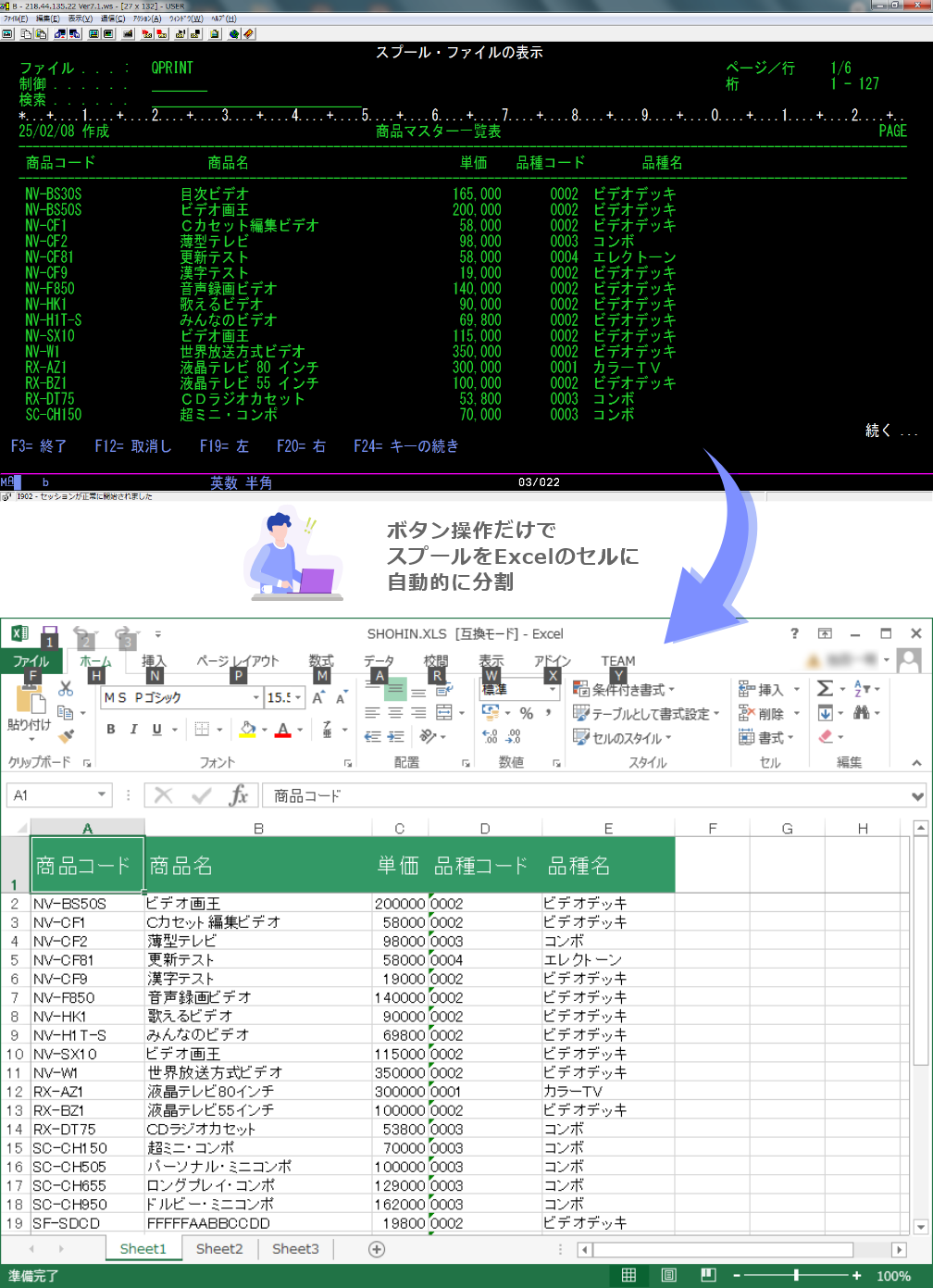Image resolution: width=933 pixels, height=1288 pixels.
Task: Open the font name dropdown MS Pゴシック
Action: [256, 698]
